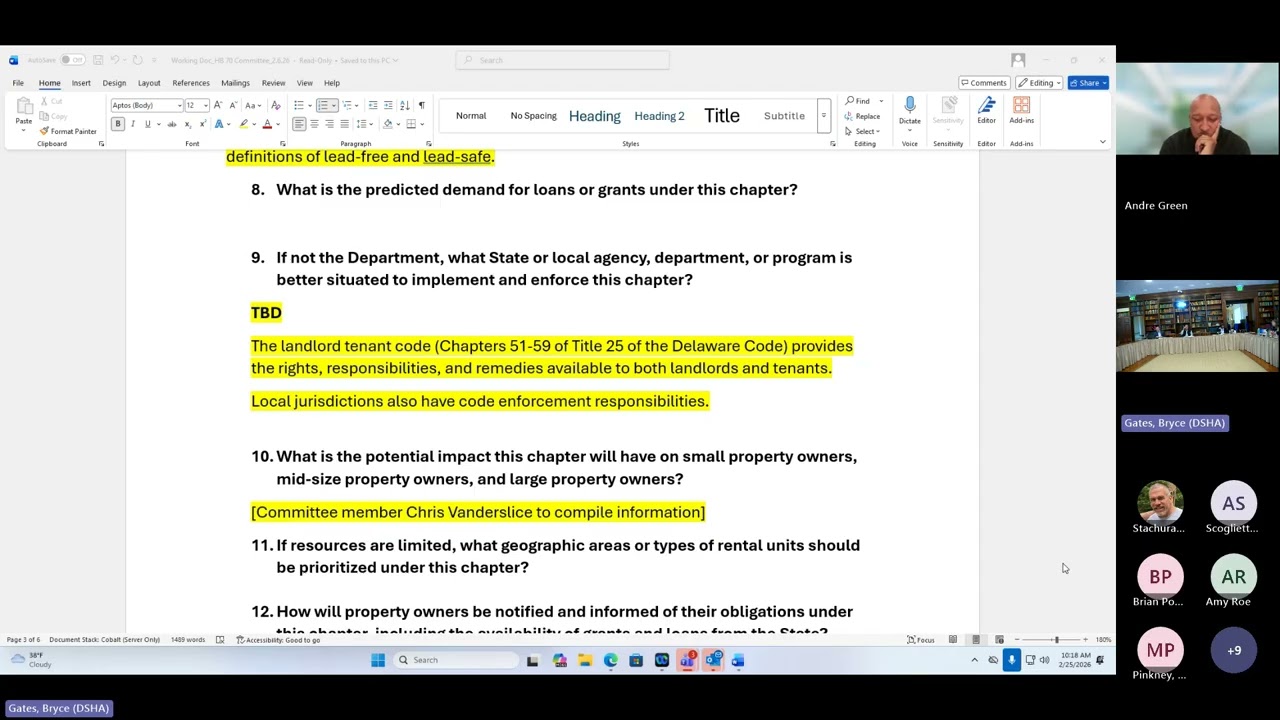Screen dimensions: 1280x720
Task: Open Shading paint bucket color
Action: tap(388, 124)
